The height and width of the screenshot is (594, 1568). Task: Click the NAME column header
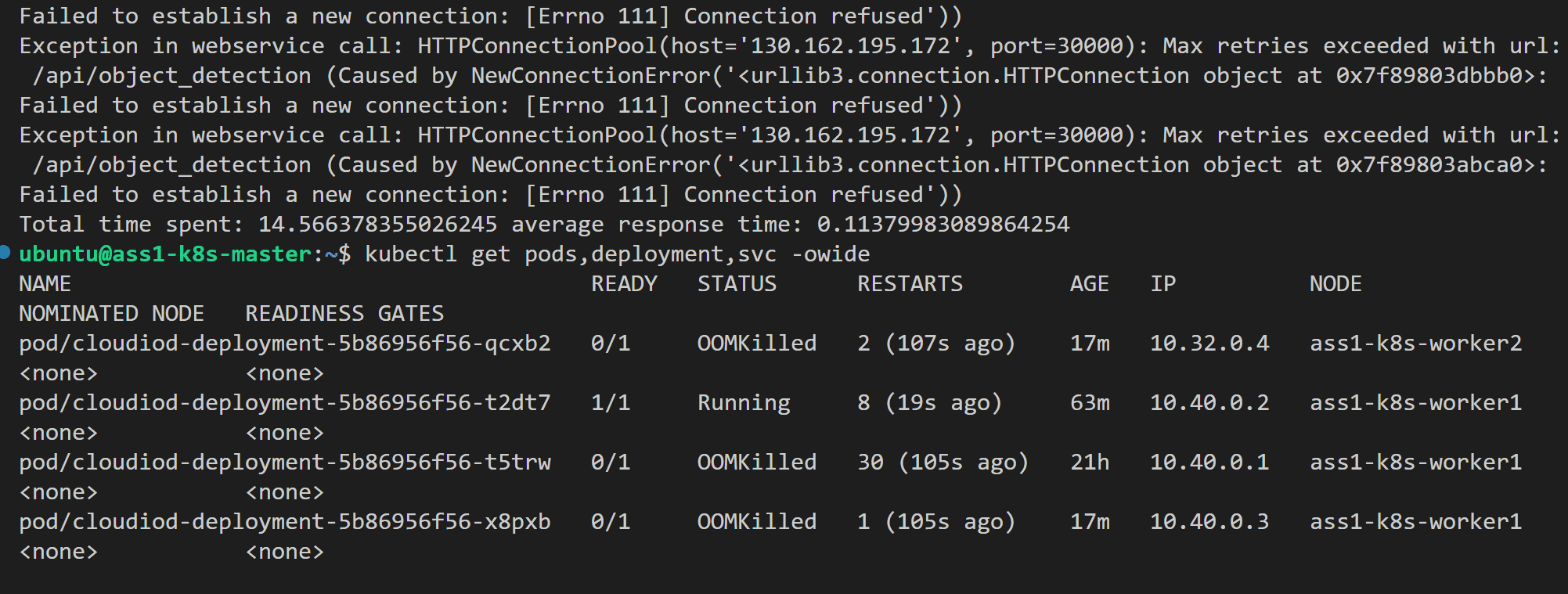[45, 284]
